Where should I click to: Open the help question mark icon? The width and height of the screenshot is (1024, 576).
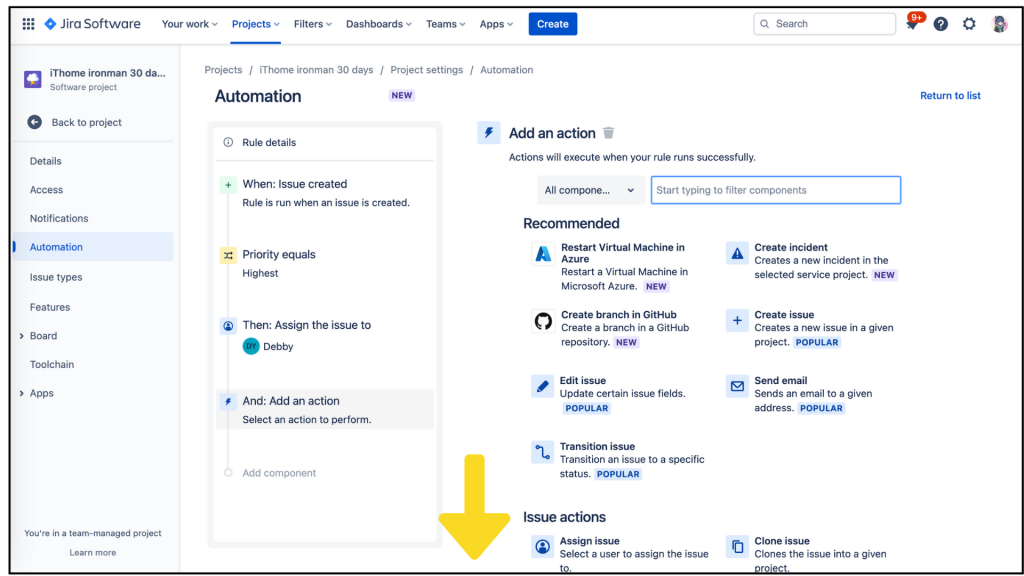940,24
